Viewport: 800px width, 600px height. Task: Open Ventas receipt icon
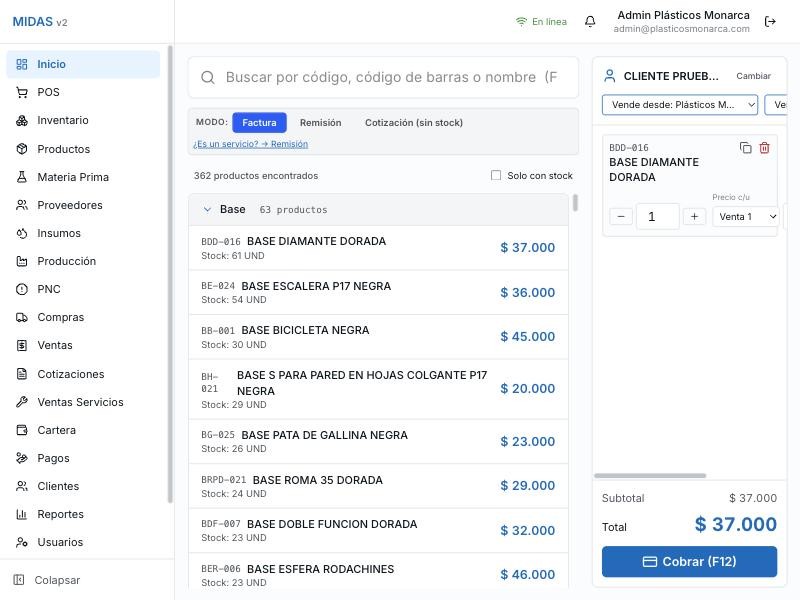(22, 345)
